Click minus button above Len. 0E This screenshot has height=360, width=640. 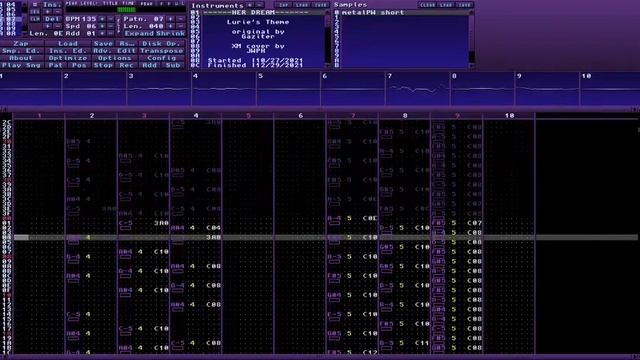[58, 26]
